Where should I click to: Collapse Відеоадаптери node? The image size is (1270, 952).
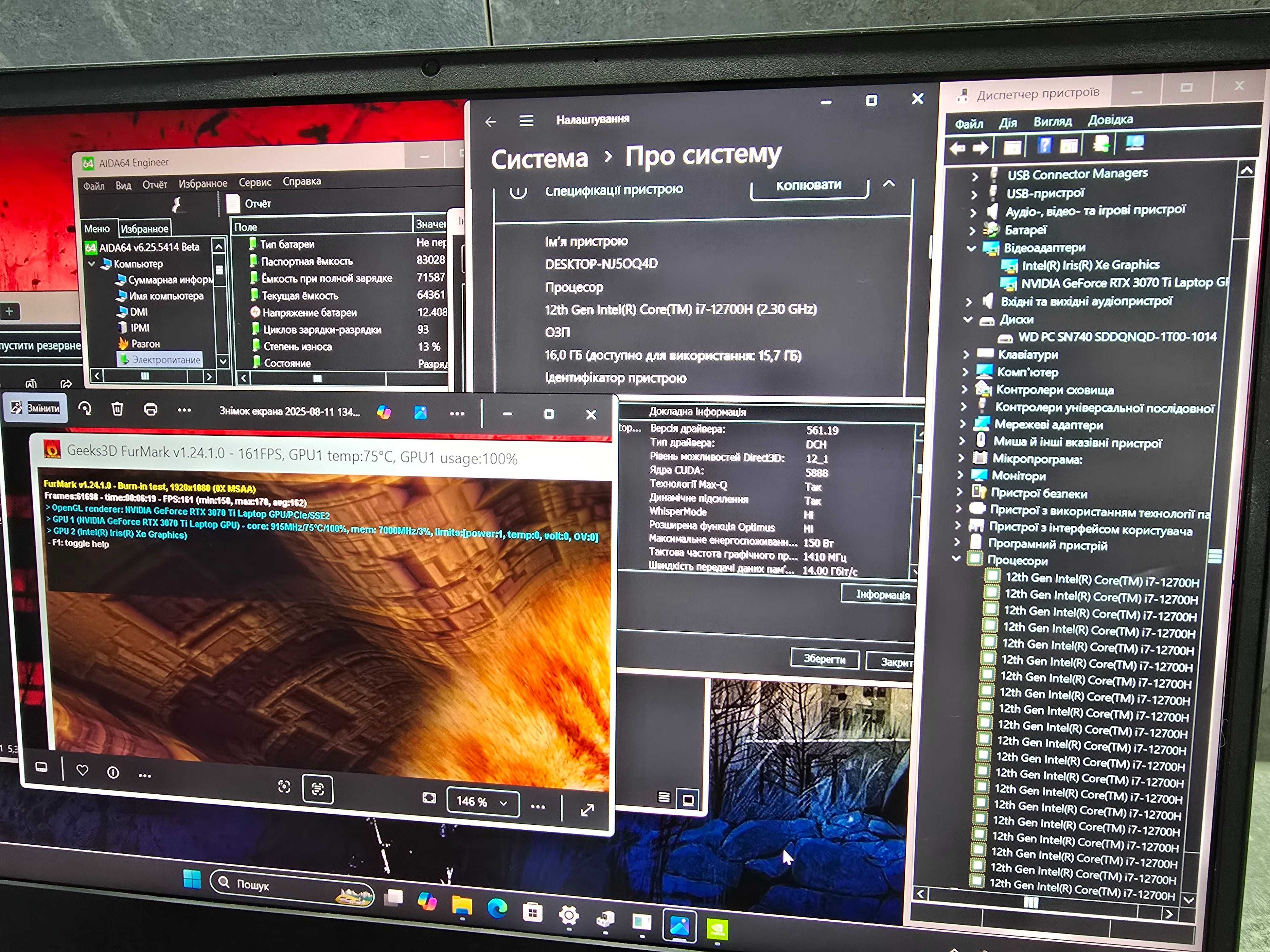[971, 248]
